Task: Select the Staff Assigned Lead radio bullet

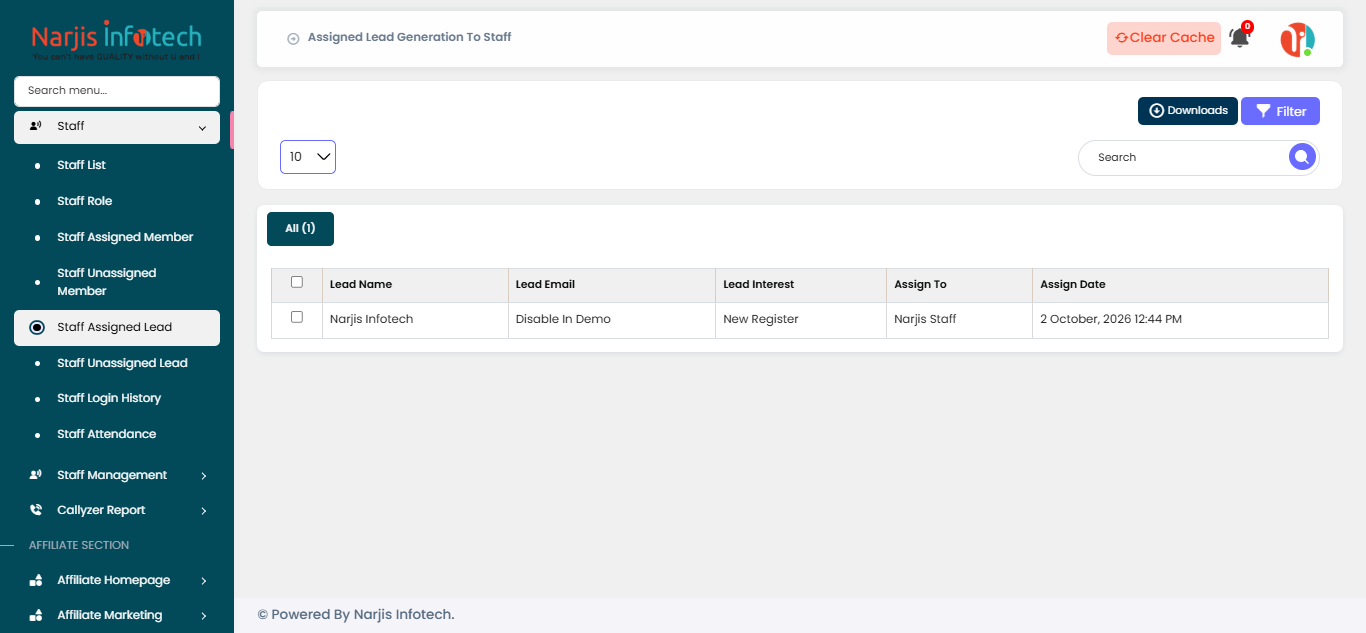Action: (x=37, y=327)
